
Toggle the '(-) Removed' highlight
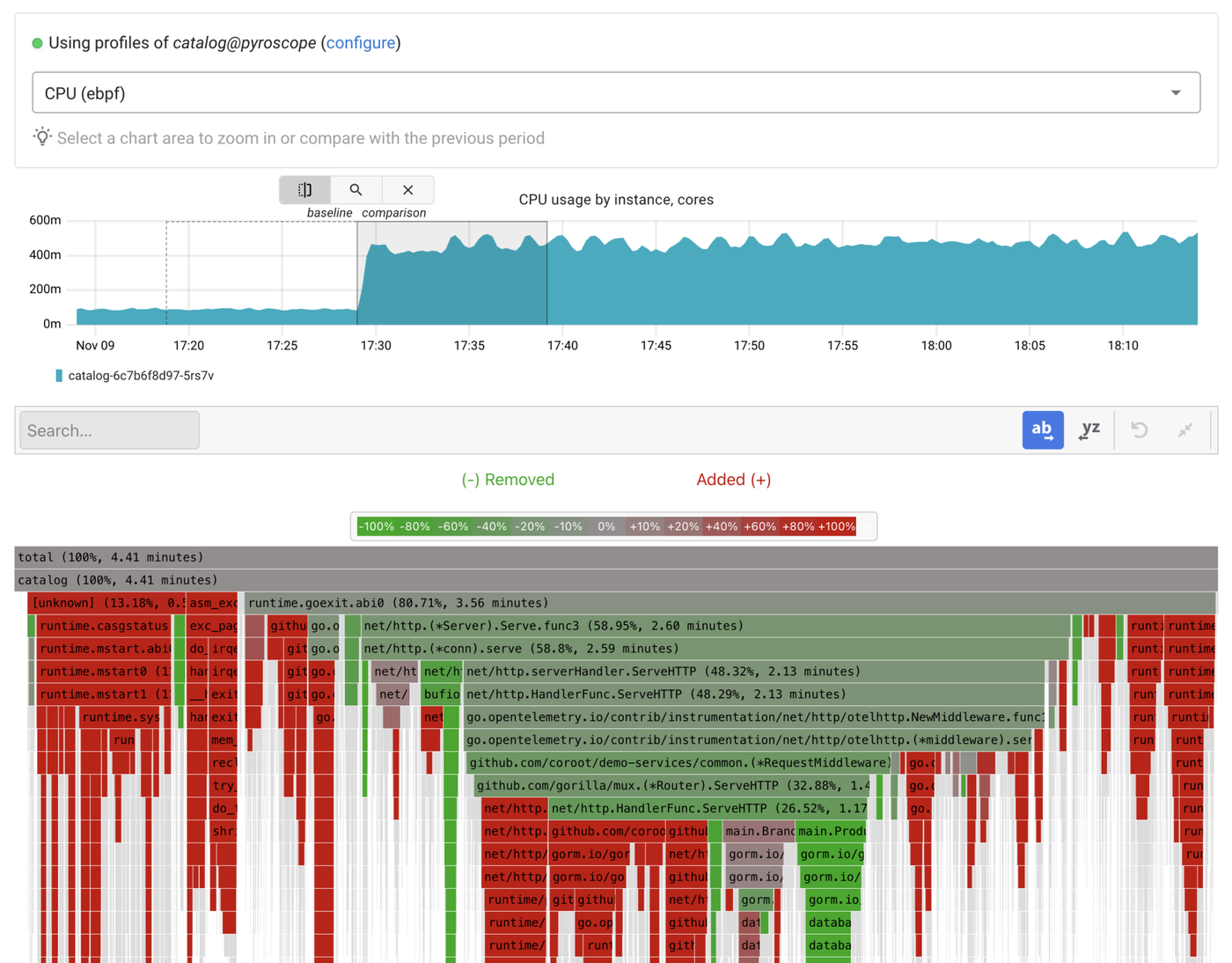click(x=508, y=480)
